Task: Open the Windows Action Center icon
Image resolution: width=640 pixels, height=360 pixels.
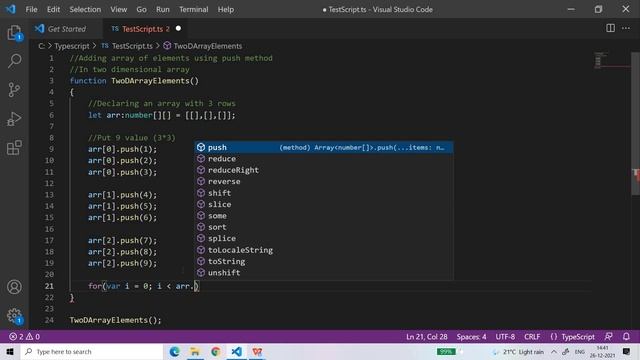Action: coord(627,351)
